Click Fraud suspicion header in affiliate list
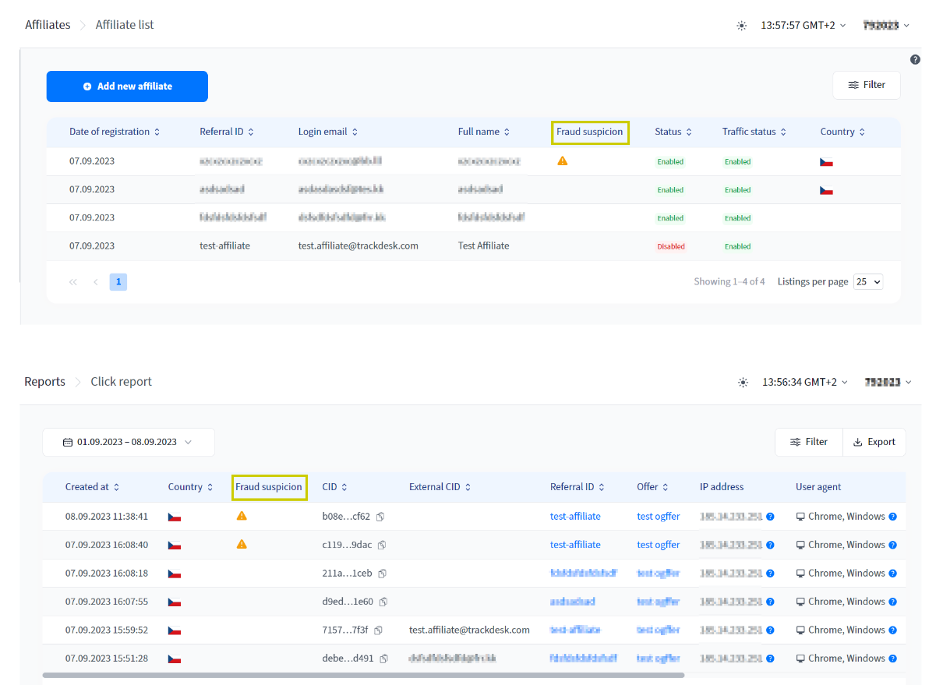This screenshot has width=936, height=686. coord(590,132)
